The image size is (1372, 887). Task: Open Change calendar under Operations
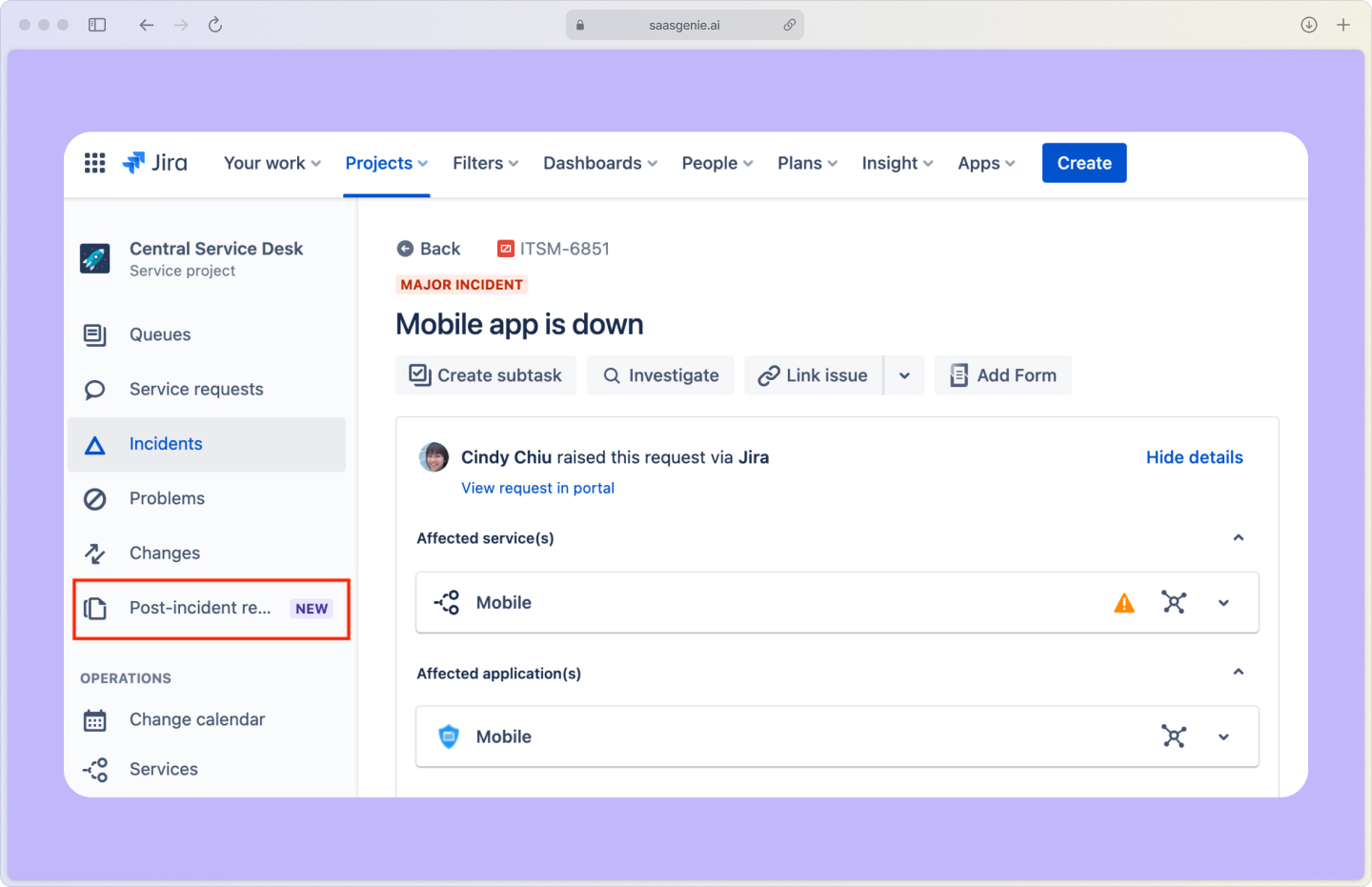pyautogui.click(x=207, y=720)
